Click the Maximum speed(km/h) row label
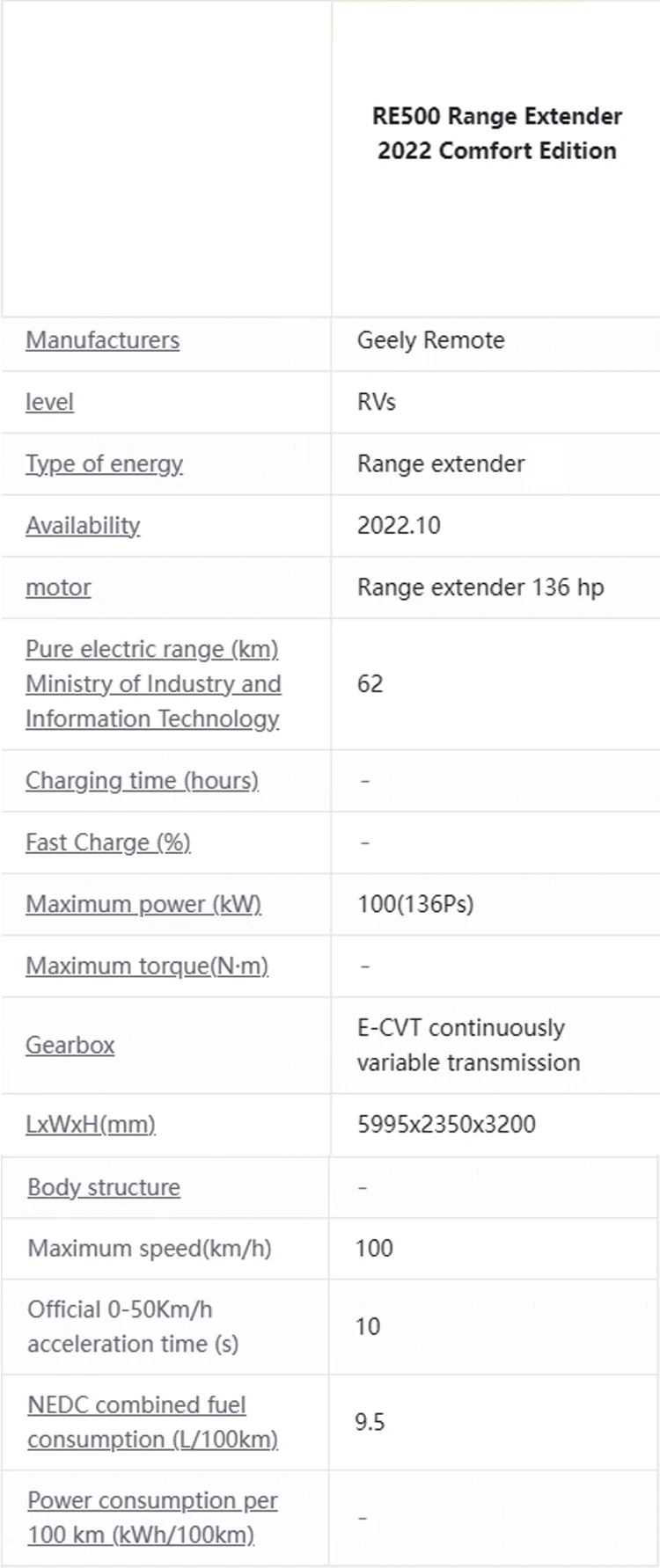This screenshot has height=1568, width=660. pyautogui.click(x=149, y=1248)
